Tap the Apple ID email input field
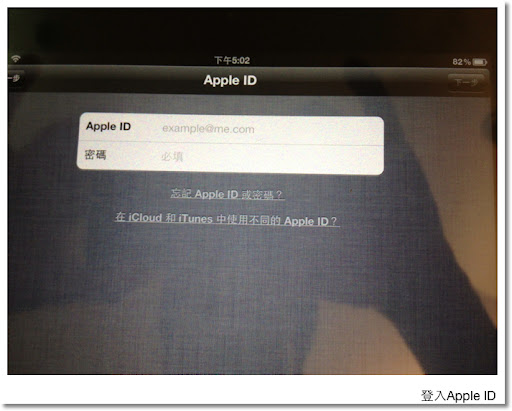 point(231,128)
